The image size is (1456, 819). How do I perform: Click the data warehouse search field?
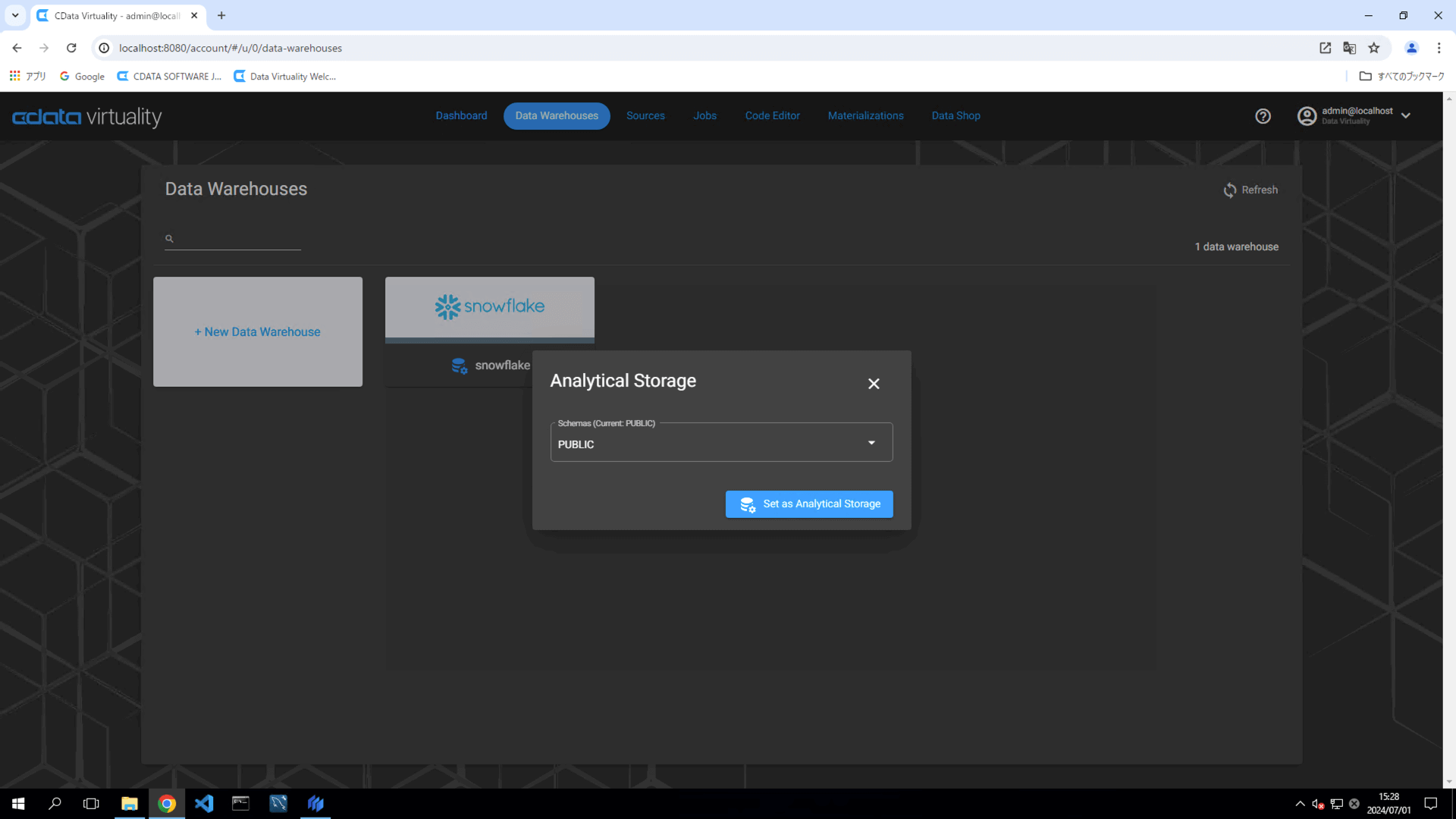coord(235,239)
